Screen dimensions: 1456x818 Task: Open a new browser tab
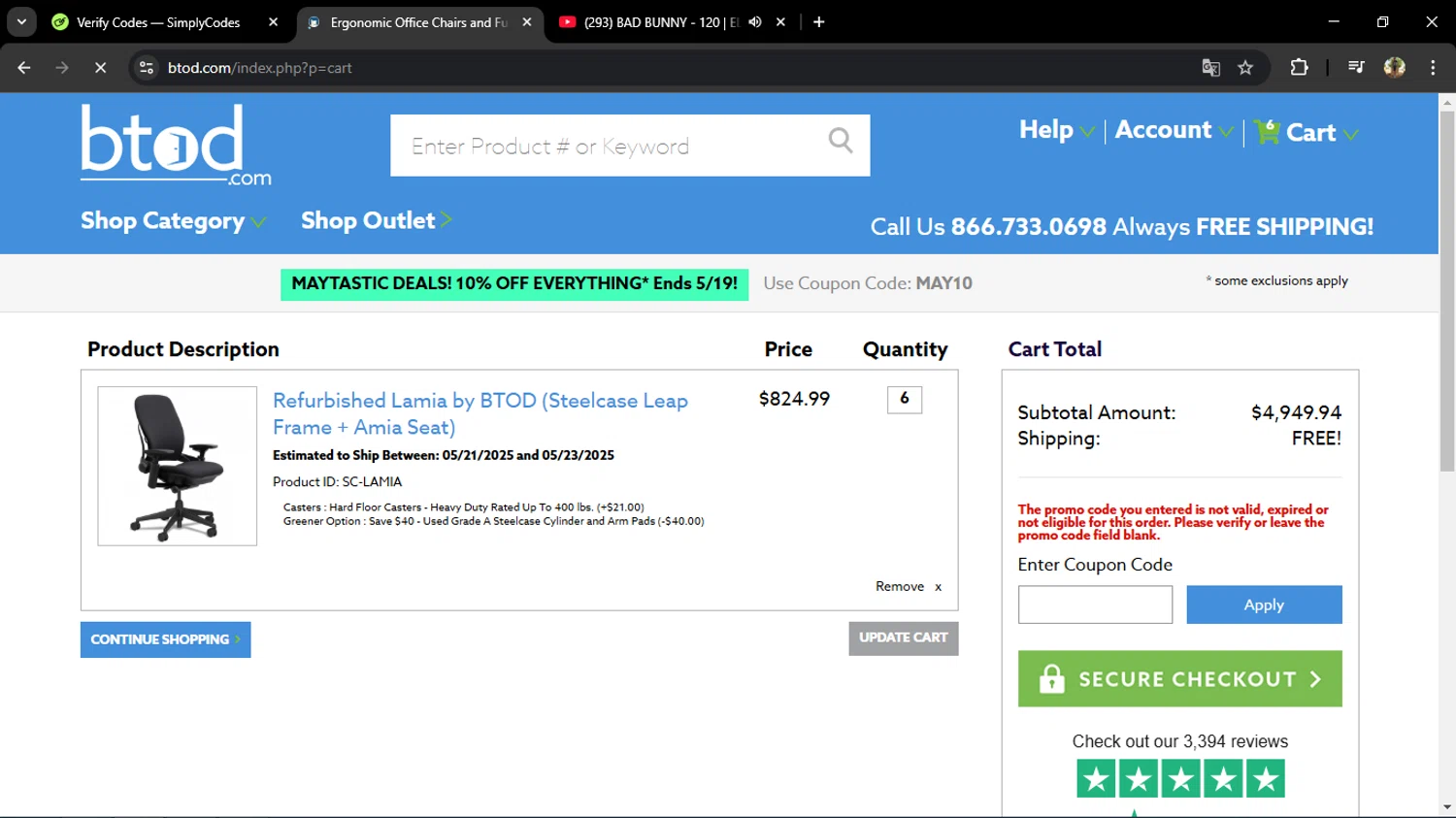tap(819, 22)
